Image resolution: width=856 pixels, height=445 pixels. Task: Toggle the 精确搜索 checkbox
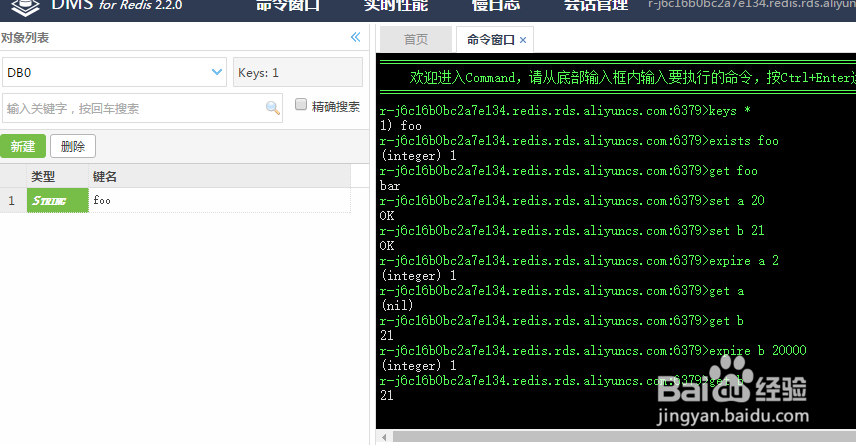click(301, 104)
